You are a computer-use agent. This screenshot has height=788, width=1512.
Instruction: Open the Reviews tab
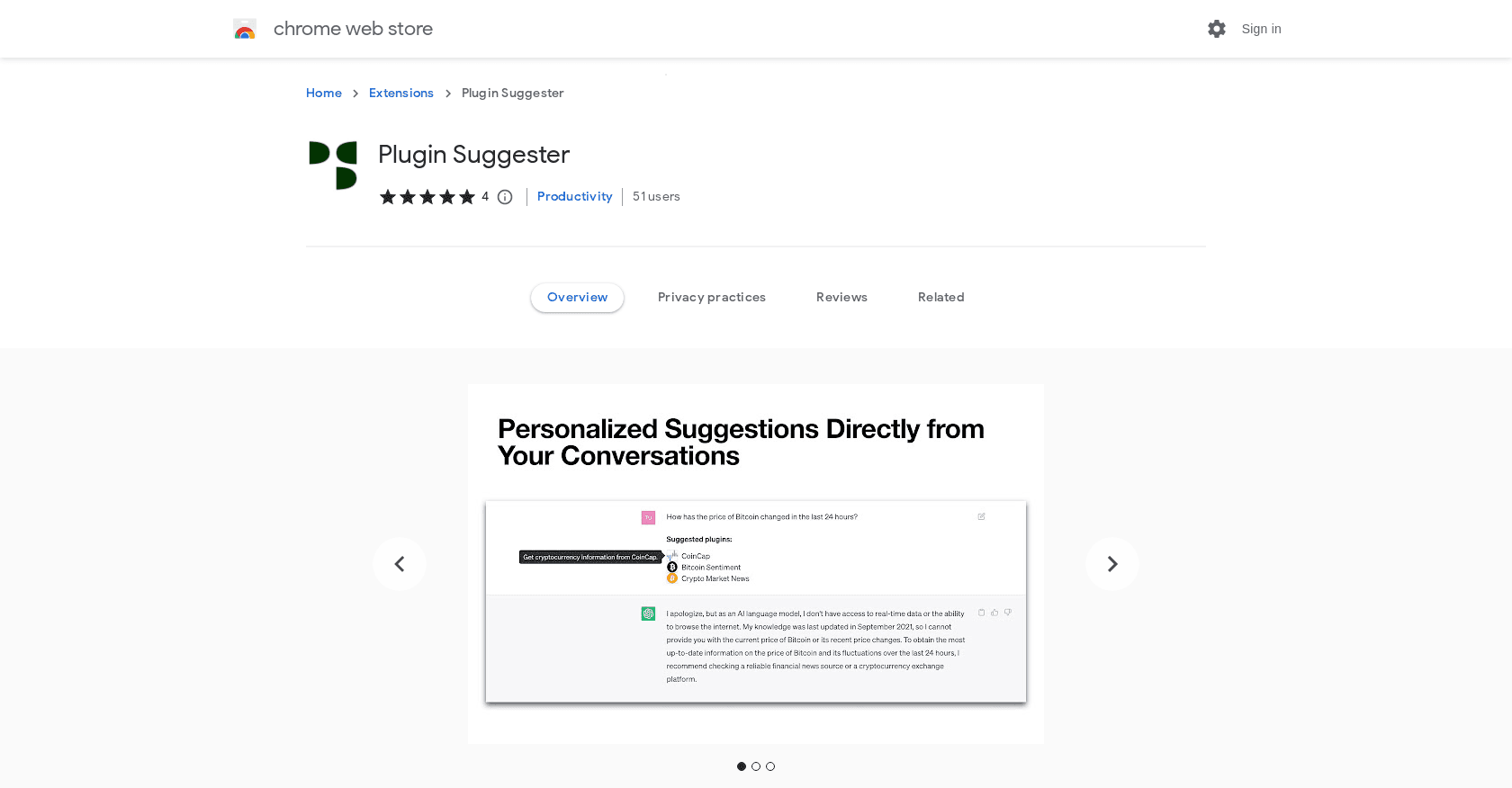coord(841,297)
